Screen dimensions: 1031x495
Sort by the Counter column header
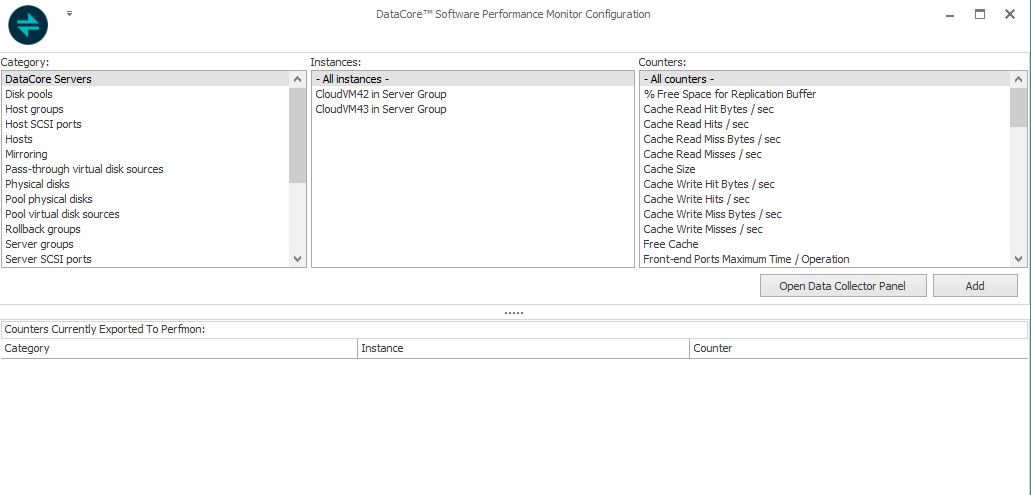click(712, 348)
